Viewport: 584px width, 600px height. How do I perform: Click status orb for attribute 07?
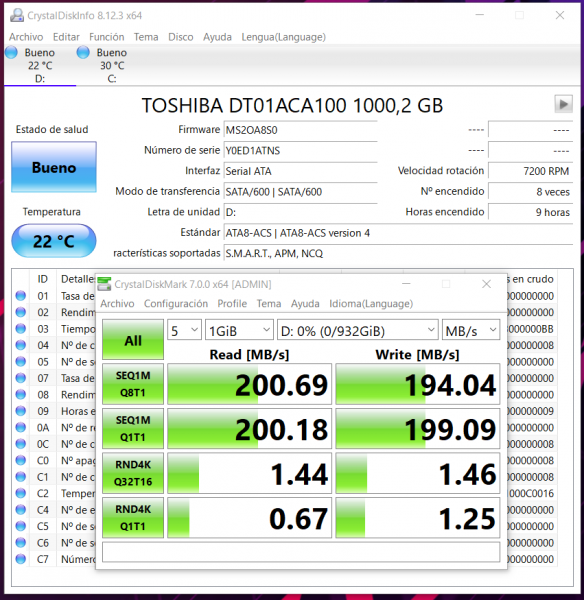[x=21, y=378]
